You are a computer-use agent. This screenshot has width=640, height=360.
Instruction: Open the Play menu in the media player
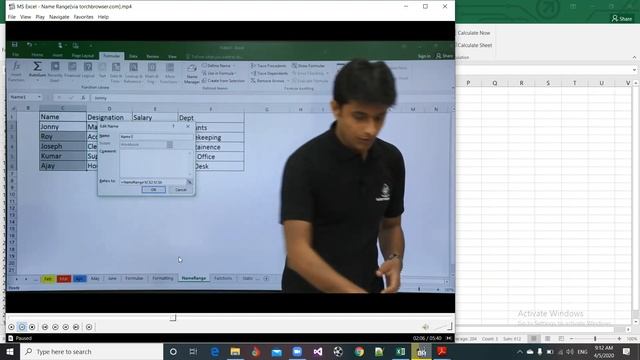coord(40,17)
